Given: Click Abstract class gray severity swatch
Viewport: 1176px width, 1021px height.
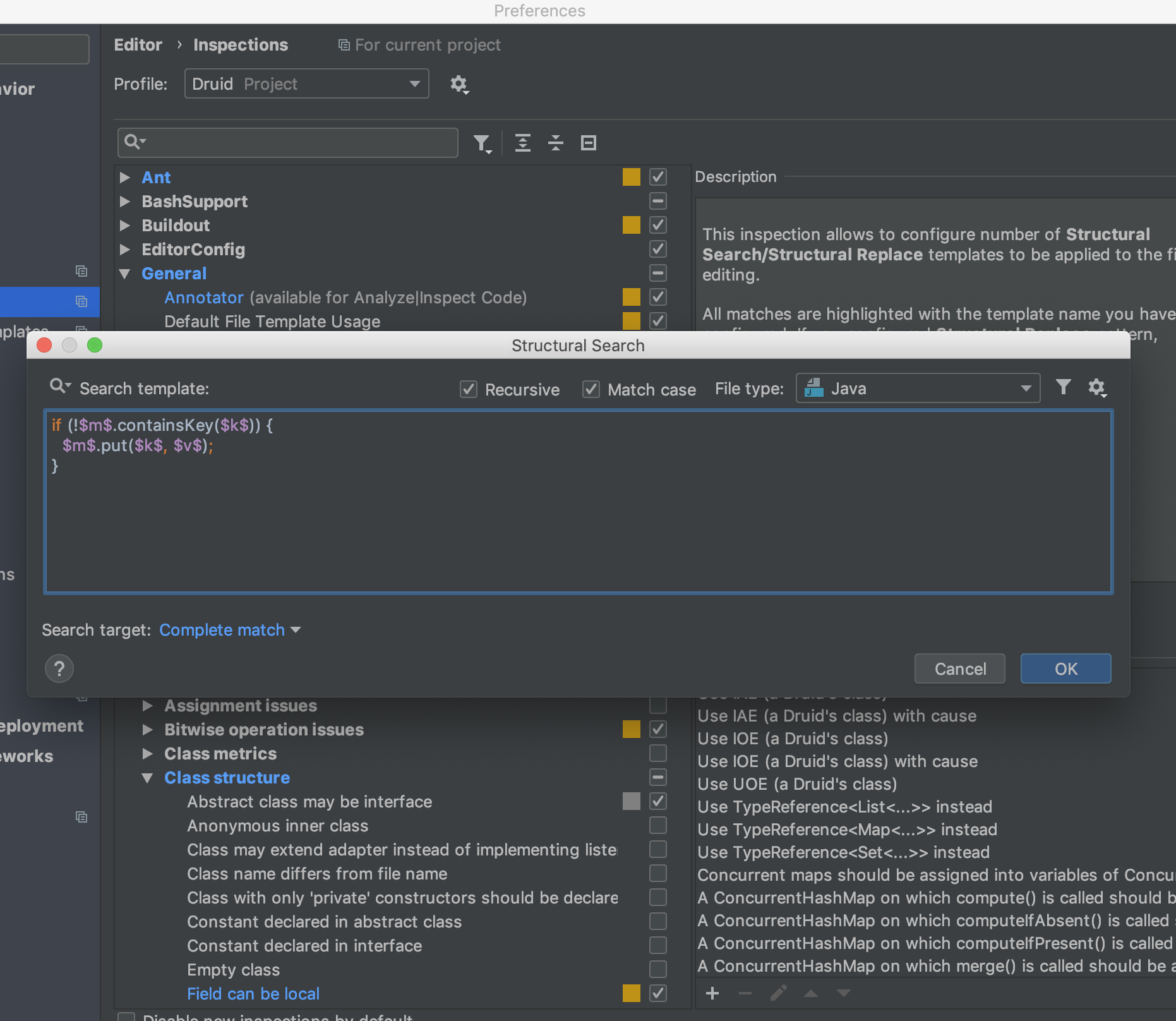Looking at the screenshot, I should point(632,801).
